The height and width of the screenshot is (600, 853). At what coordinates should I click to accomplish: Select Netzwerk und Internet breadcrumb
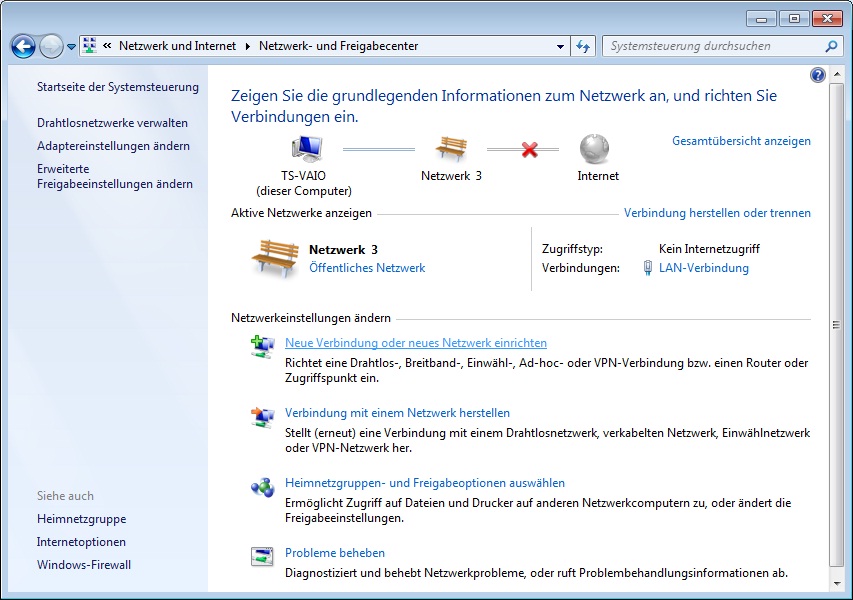177,46
